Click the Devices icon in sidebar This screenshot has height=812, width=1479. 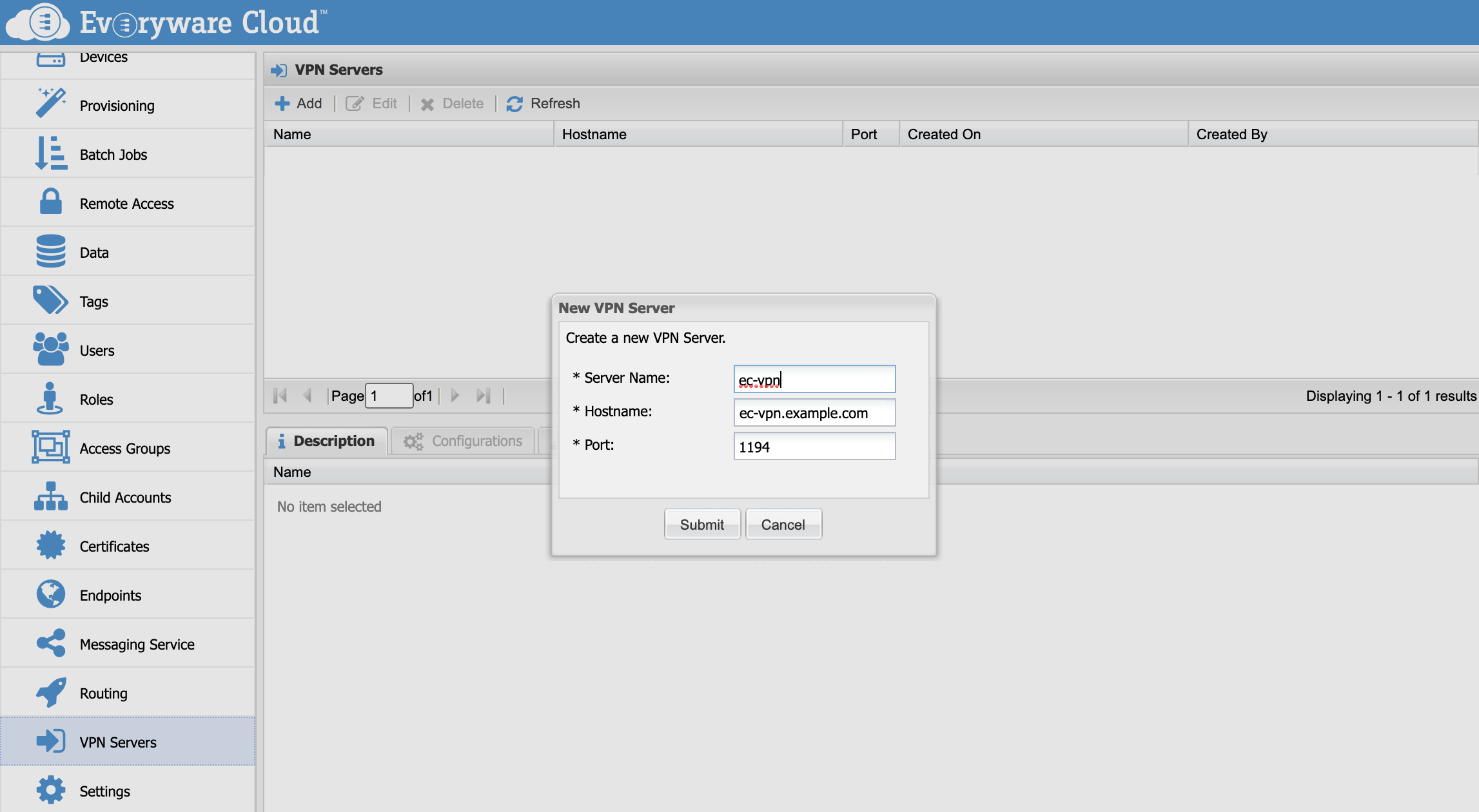pyautogui.click(x=51, y=59)
